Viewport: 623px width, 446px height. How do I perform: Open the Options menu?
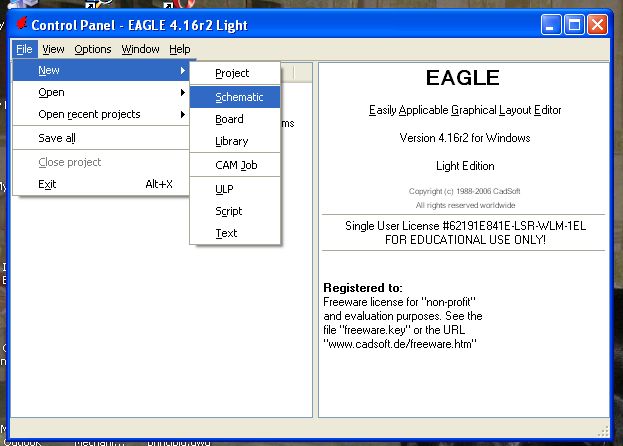(x=93, y=49)
